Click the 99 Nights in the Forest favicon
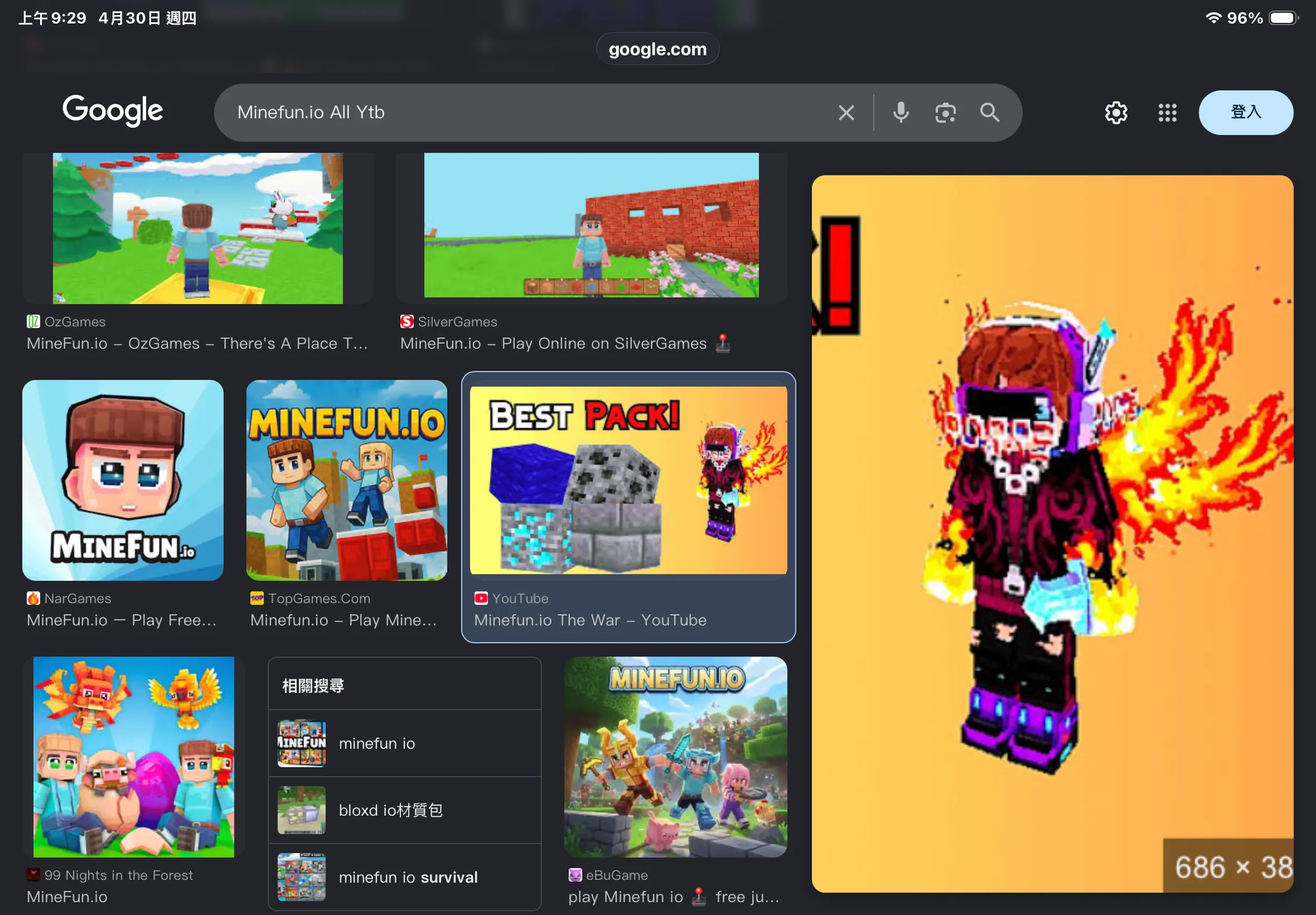1316x915 pixels. (33, 875)
